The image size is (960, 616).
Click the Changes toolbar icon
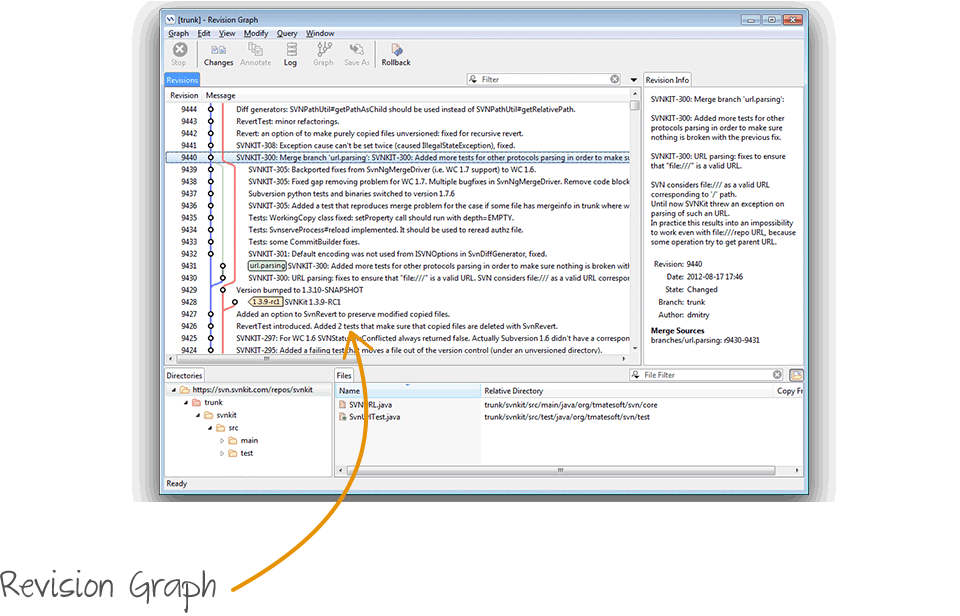coord(218,54)
